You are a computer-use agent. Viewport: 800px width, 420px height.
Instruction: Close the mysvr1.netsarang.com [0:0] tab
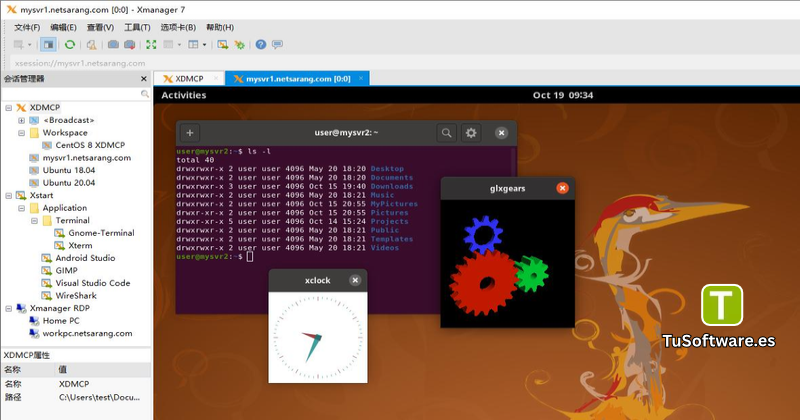(361, 78)
